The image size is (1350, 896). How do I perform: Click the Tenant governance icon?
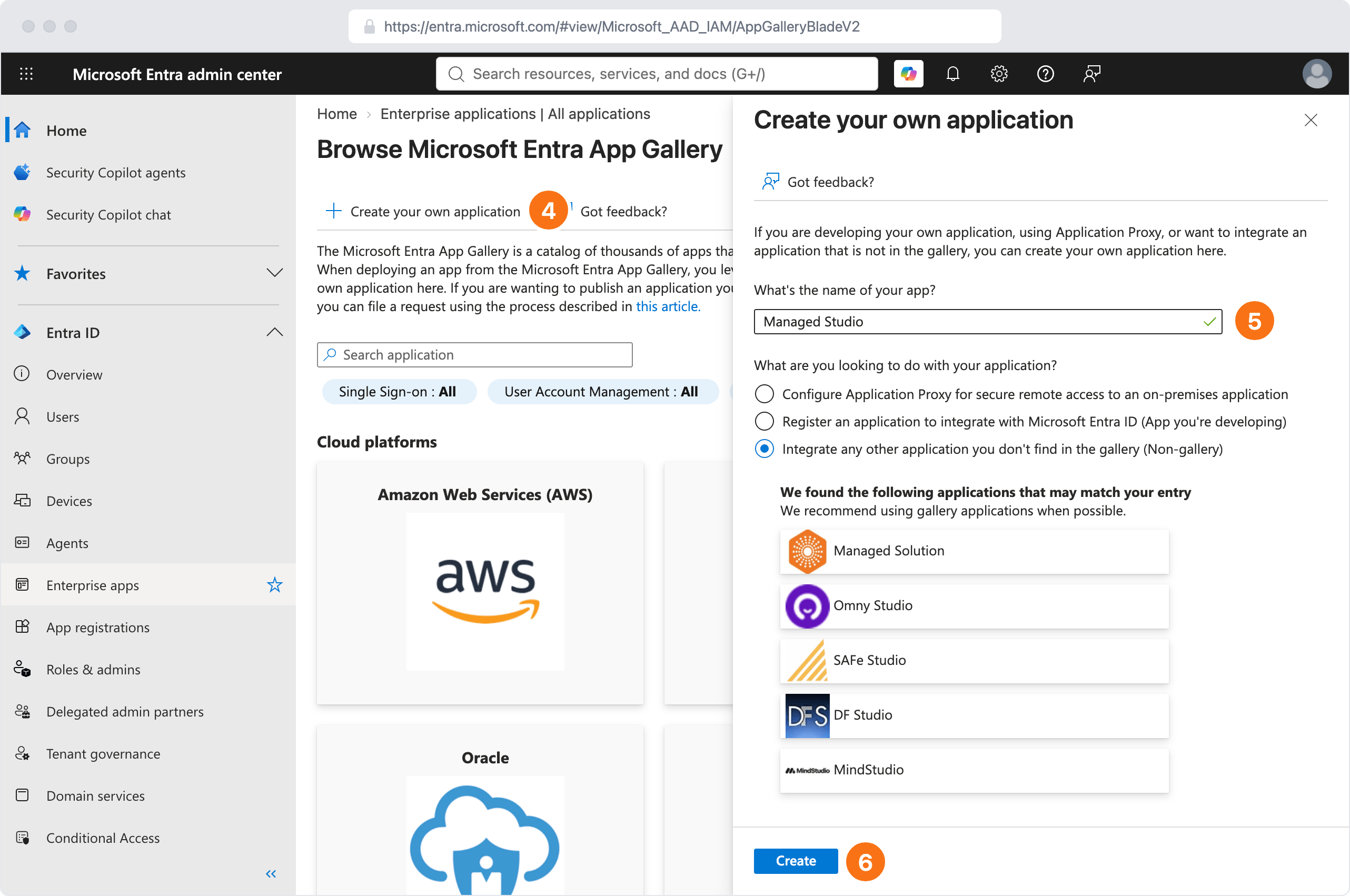pyautogui.click(x=22, y=753)
